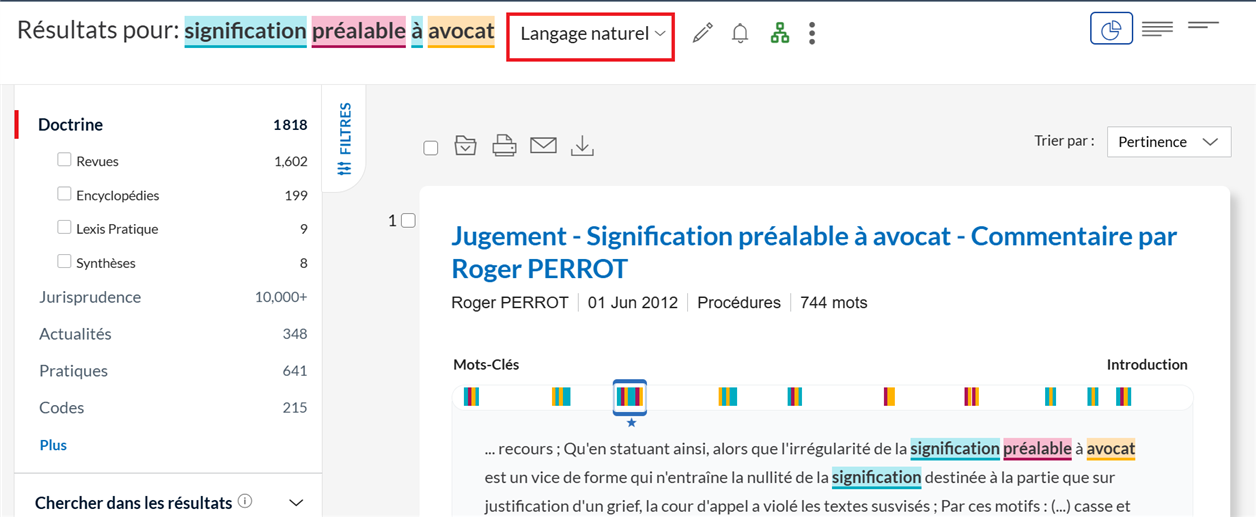
Task: Click the Plus link under categories
Action: click(x=53, y=445)
